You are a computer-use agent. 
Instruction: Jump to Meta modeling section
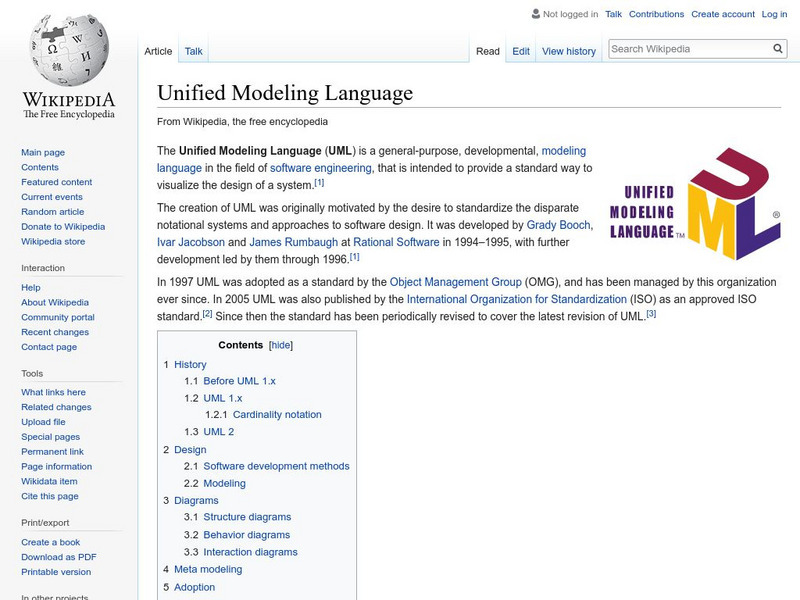[208, 569]
